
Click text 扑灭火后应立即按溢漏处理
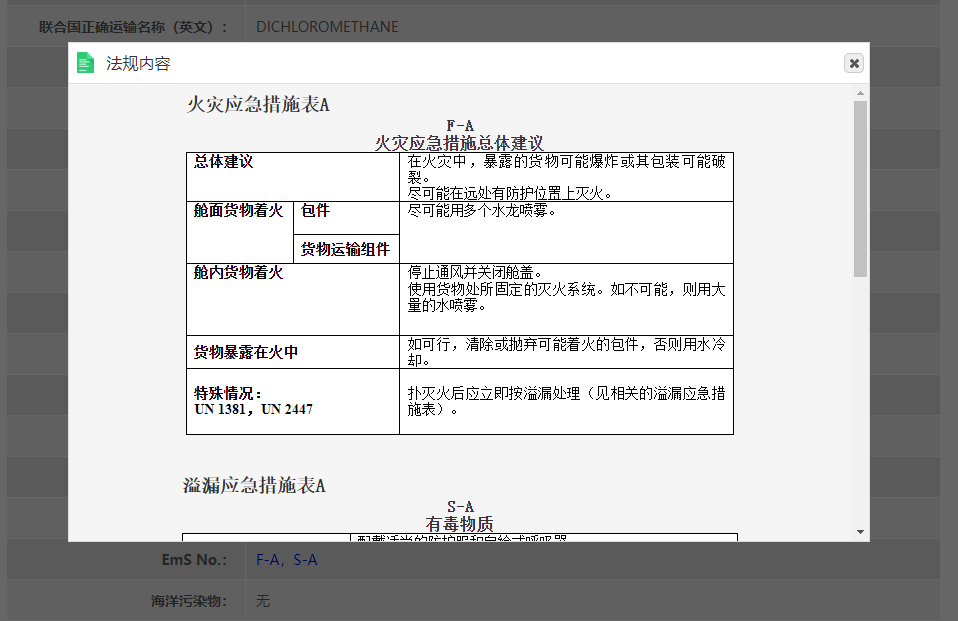point(494,394)
